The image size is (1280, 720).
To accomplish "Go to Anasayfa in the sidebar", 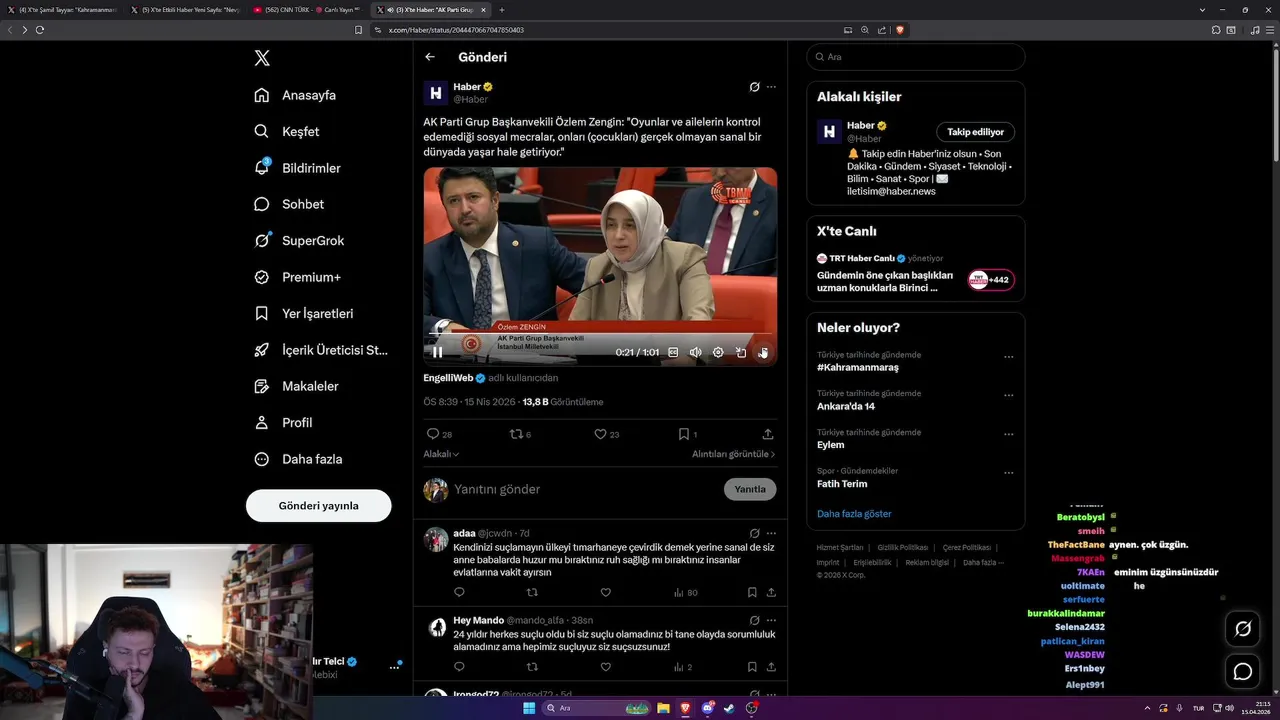I will (295, 95).
